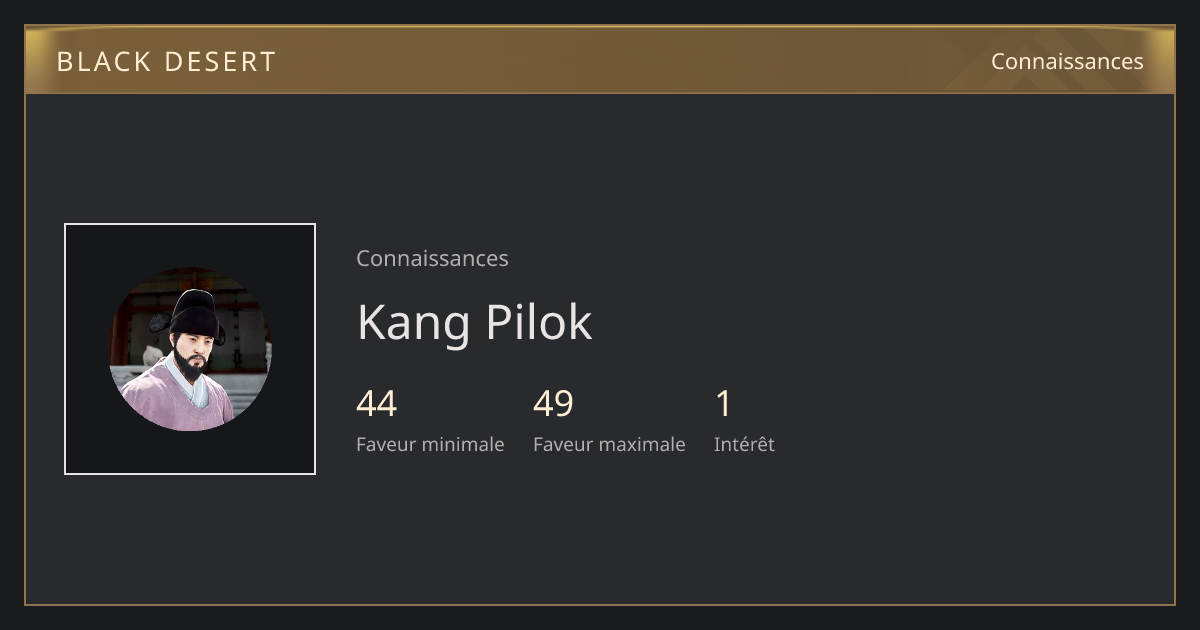Click the minimum favor value 44

[376, 403]
